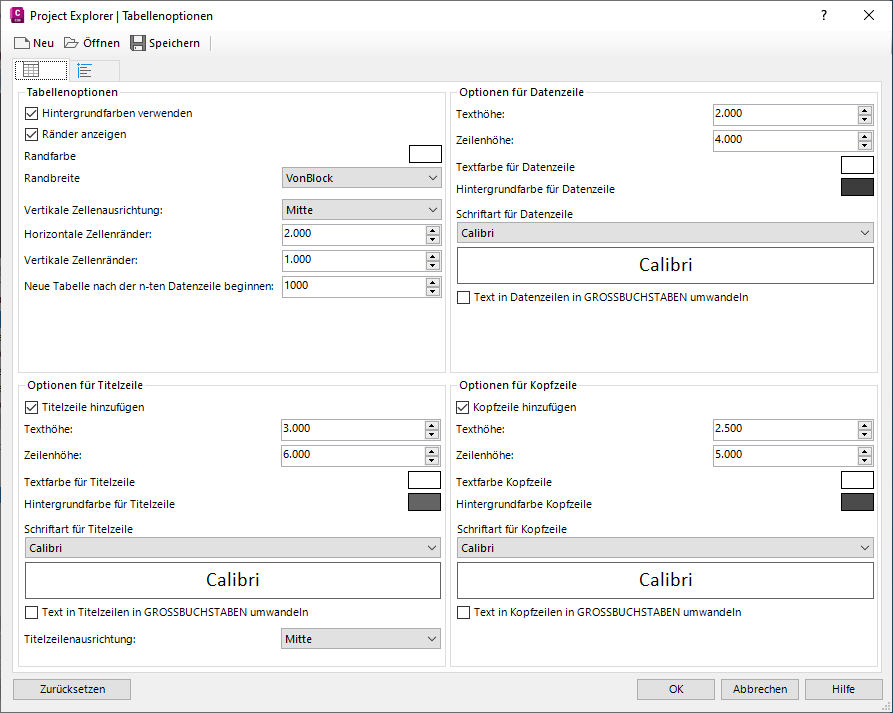Increase Texthöhe für Datenzeile with up arrow

865,109
